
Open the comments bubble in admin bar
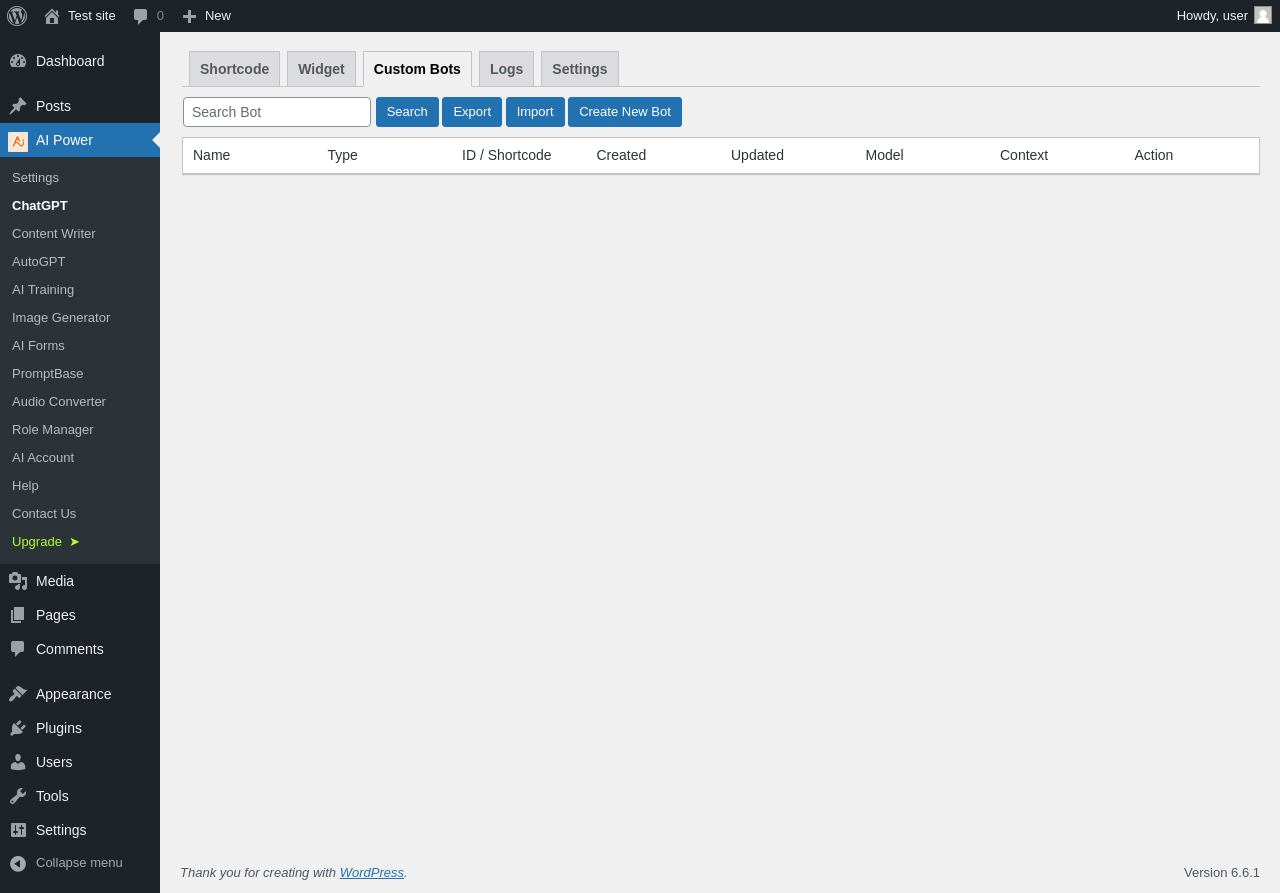click(x=140, y=16)
